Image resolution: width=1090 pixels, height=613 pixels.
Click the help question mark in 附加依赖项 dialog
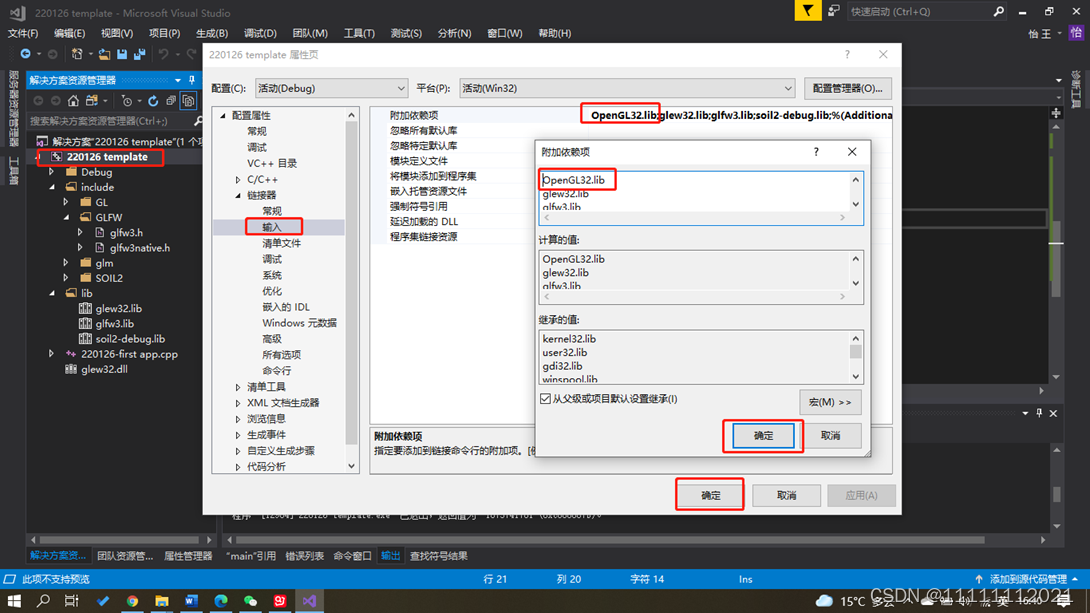pos(816,152)
